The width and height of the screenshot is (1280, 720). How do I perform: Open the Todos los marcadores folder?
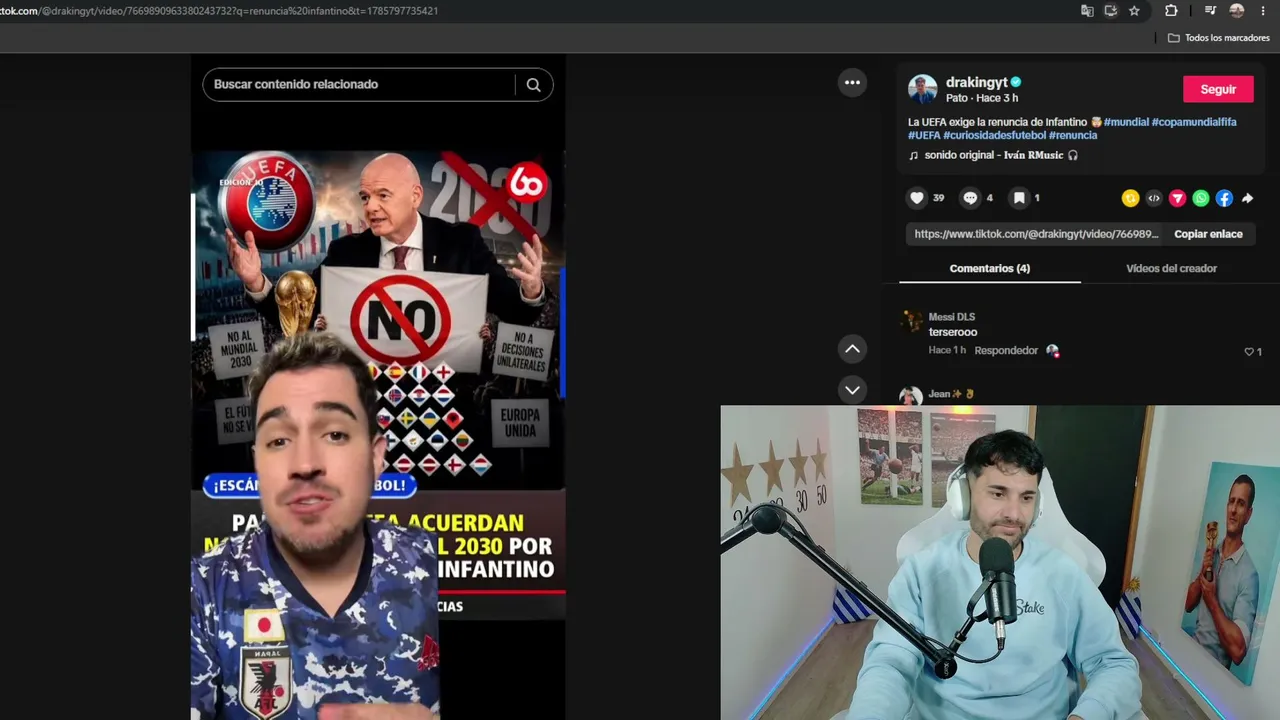(1219, 38)
